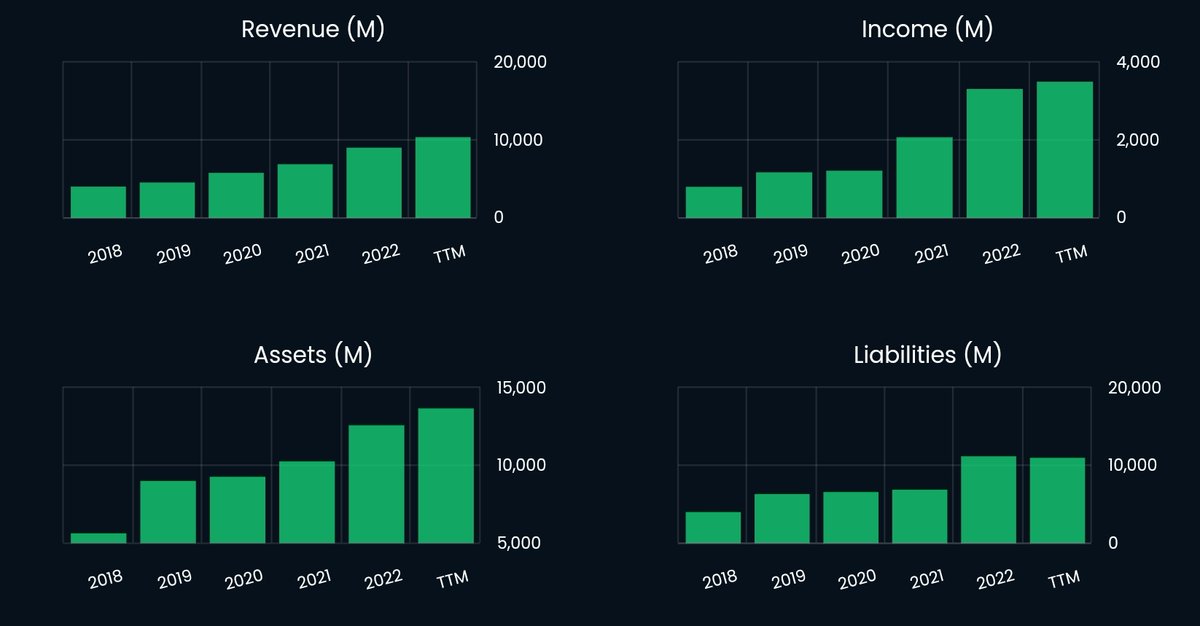Click the 2018 x-axis label under Liabilities
Screen dimensions: 1200x626
721,580
